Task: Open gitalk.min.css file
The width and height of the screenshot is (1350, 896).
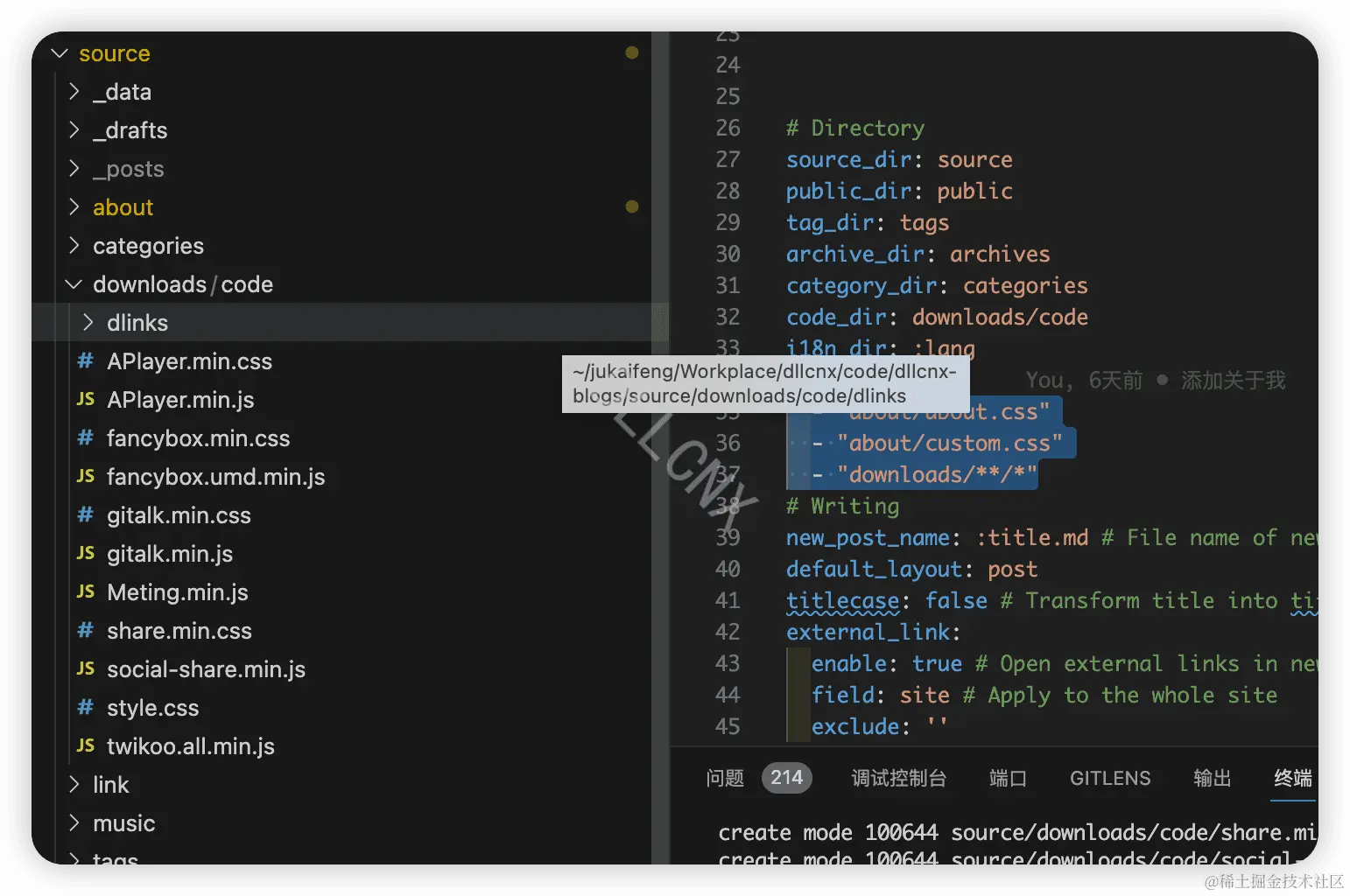Action: tap(179, 515)
